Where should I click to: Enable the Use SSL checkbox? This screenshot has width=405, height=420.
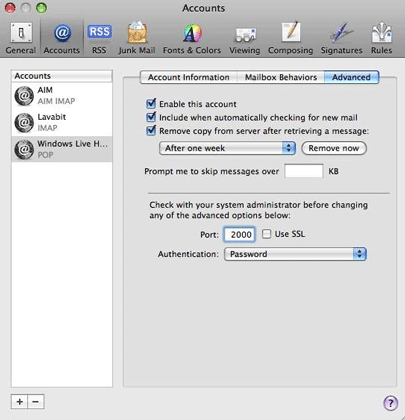(266, 234)
